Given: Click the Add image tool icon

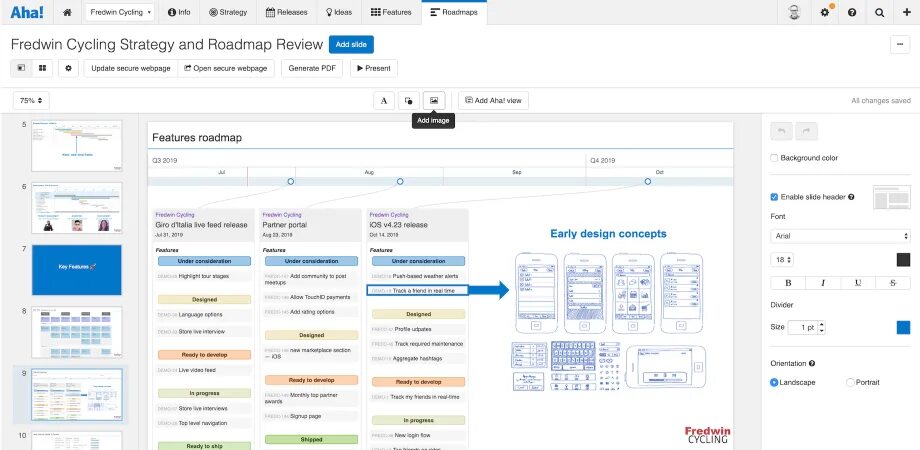Looking at the screenshot, I should click(x=434, y=100).
